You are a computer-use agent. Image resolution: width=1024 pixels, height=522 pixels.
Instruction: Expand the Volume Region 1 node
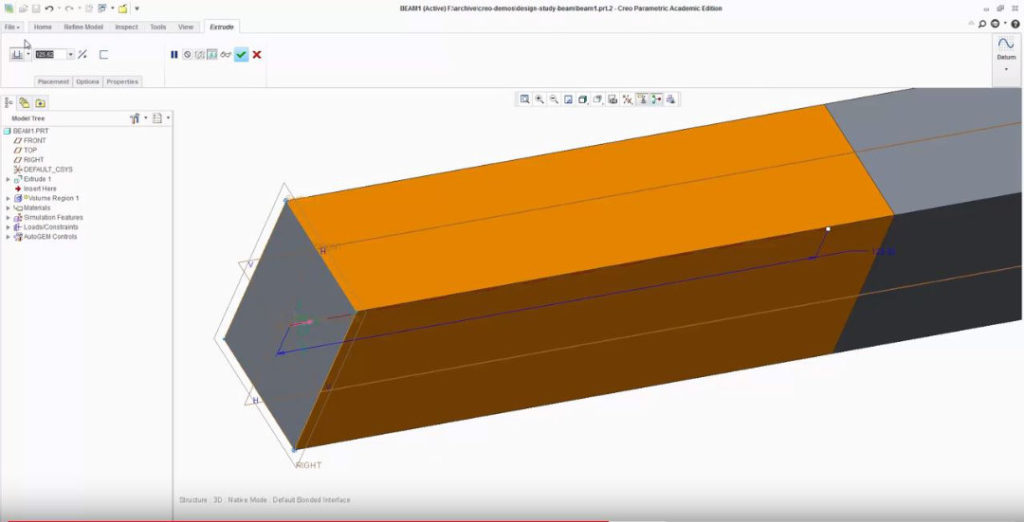point(8,198)
